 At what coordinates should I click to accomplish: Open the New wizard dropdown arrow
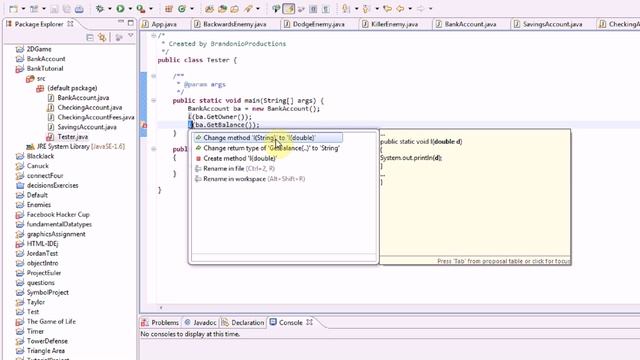point(23,9)
